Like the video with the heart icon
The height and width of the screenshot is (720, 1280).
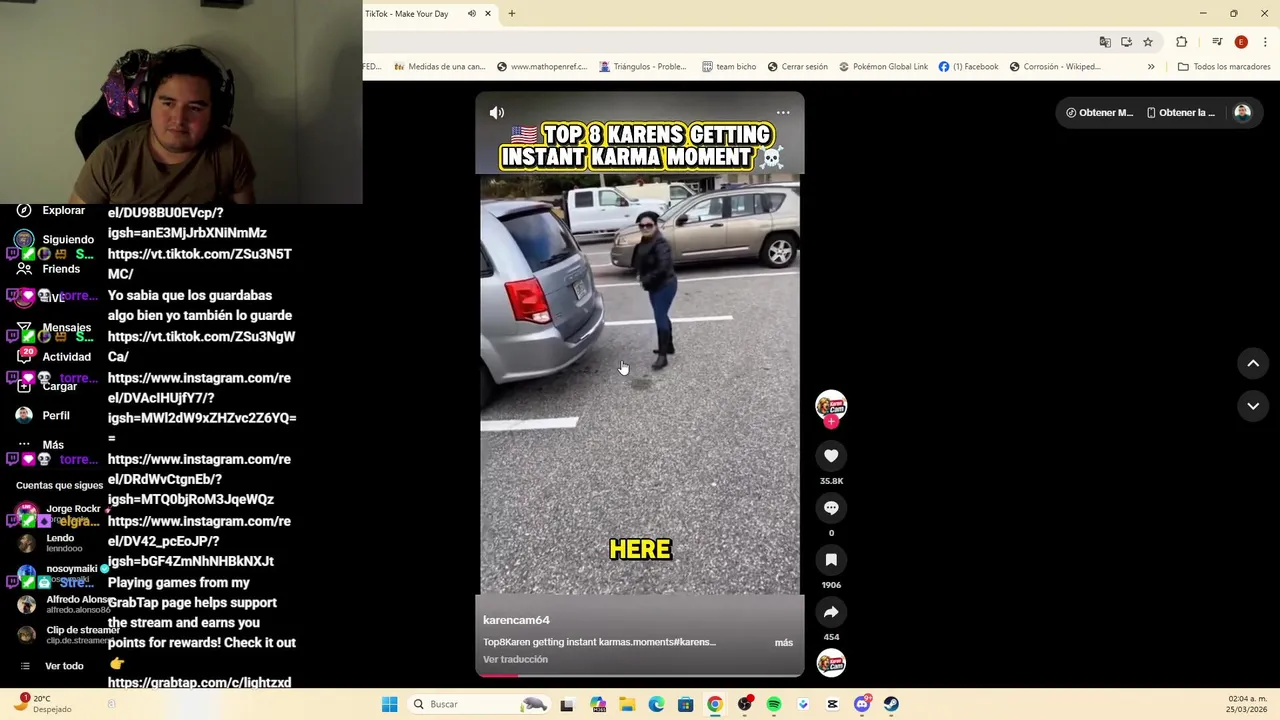point(831,456)
